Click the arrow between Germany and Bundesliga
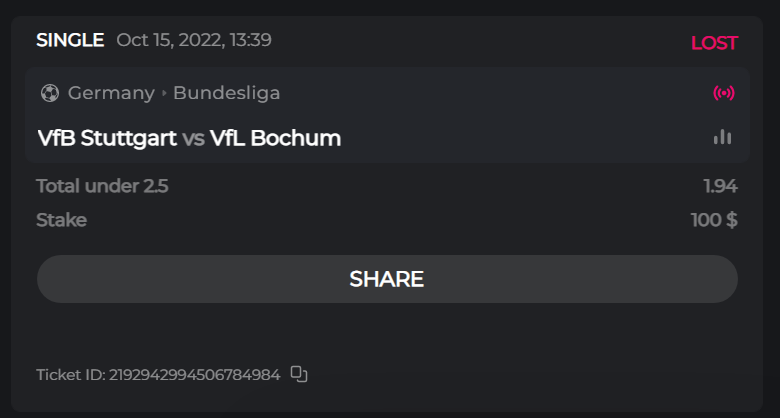The image size is (780, 418). [164, 93]
